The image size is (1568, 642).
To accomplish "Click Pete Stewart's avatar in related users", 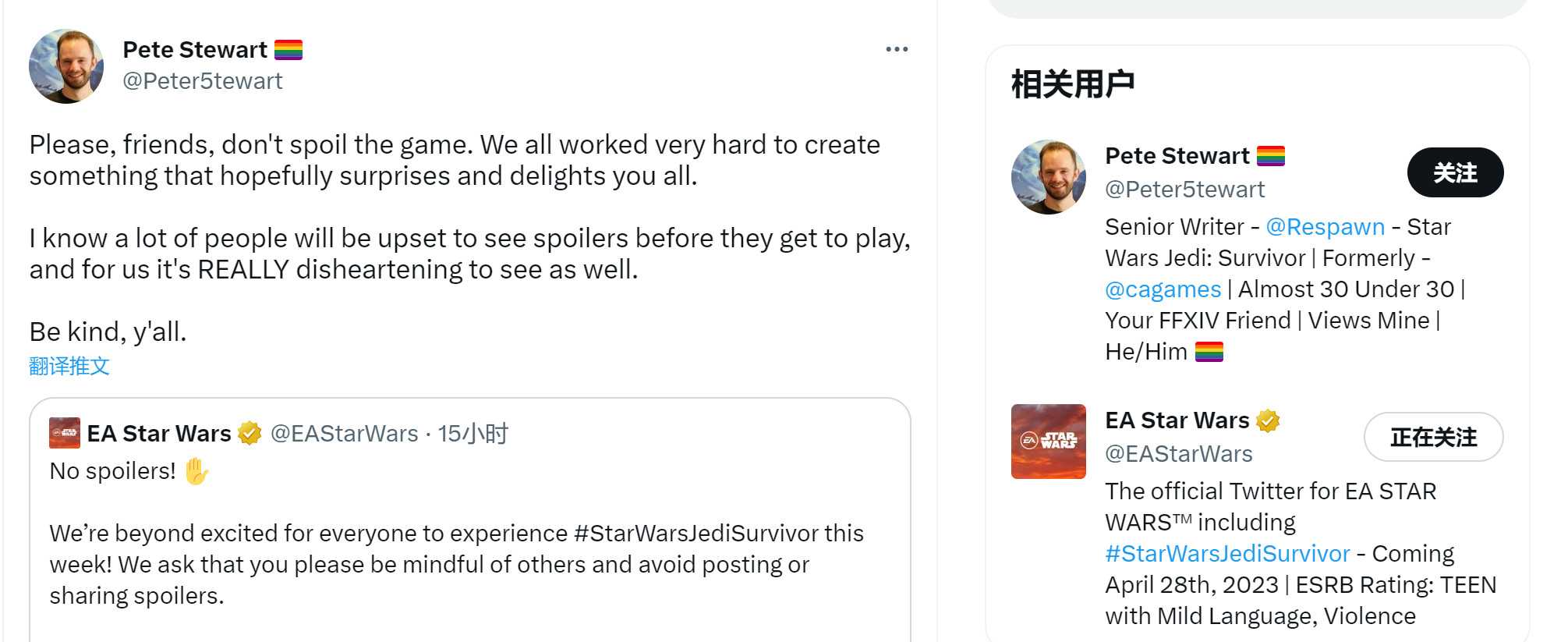I will point(1048,177).
